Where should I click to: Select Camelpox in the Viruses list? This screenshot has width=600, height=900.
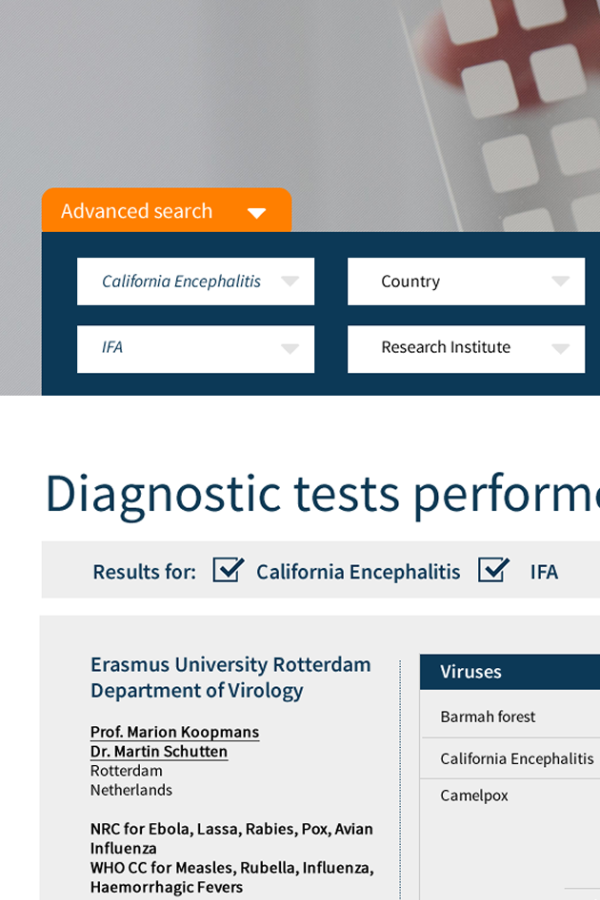(474, 796)
